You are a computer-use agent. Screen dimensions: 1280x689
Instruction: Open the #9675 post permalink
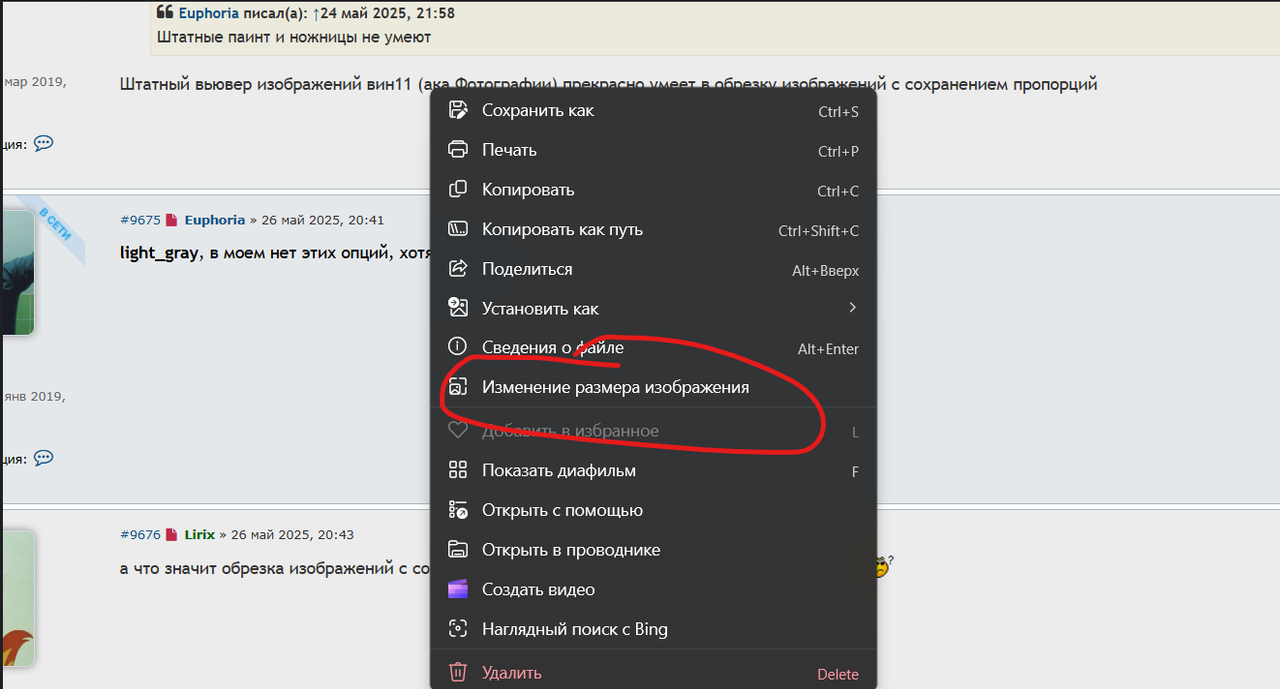(x=140, y=220)
